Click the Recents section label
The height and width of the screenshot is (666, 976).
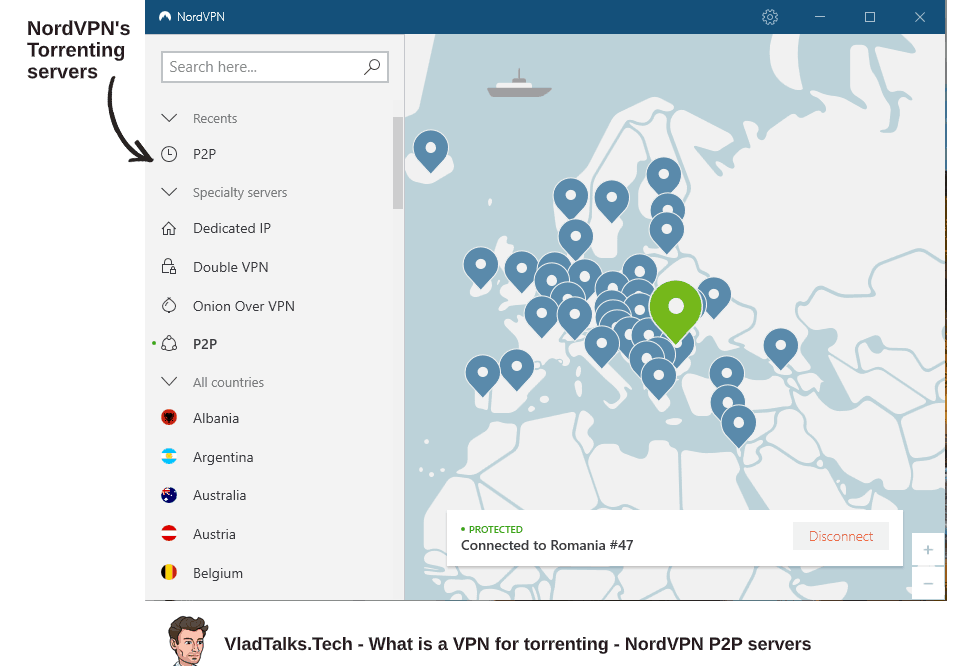click(x=215, y=118)
